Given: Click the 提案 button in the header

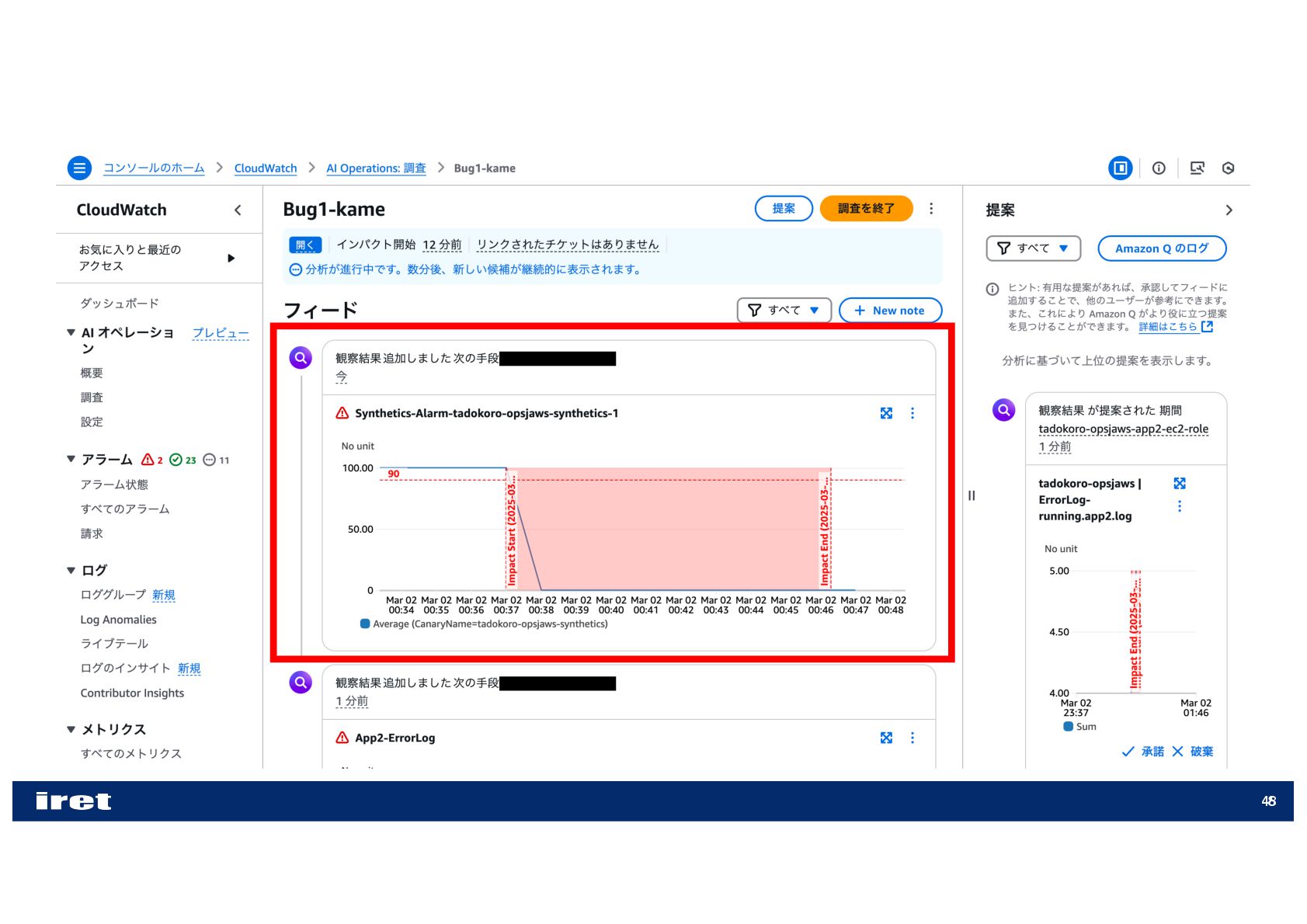Looking at the screenshot, I should tap(784, 208).
